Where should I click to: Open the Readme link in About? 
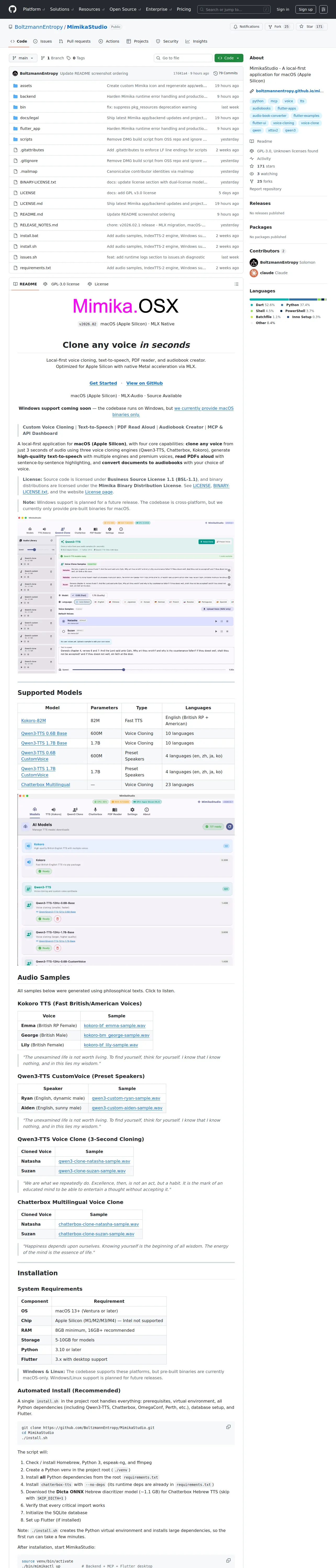(261, 141)
